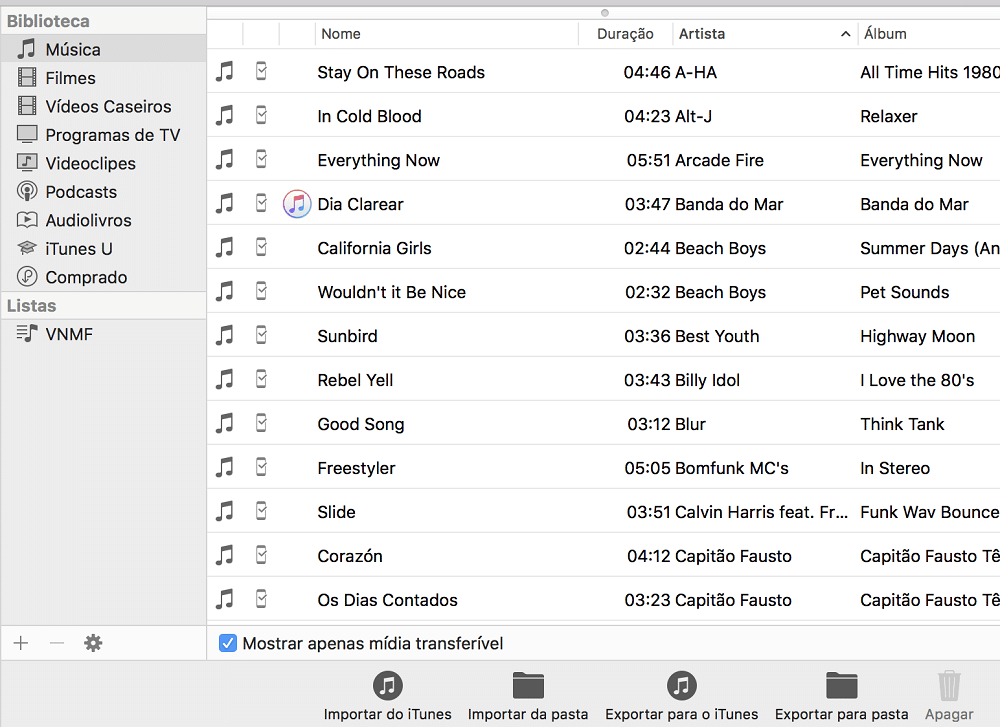
Task: Select the song Rebel Yell
Action: coord(355,380)
